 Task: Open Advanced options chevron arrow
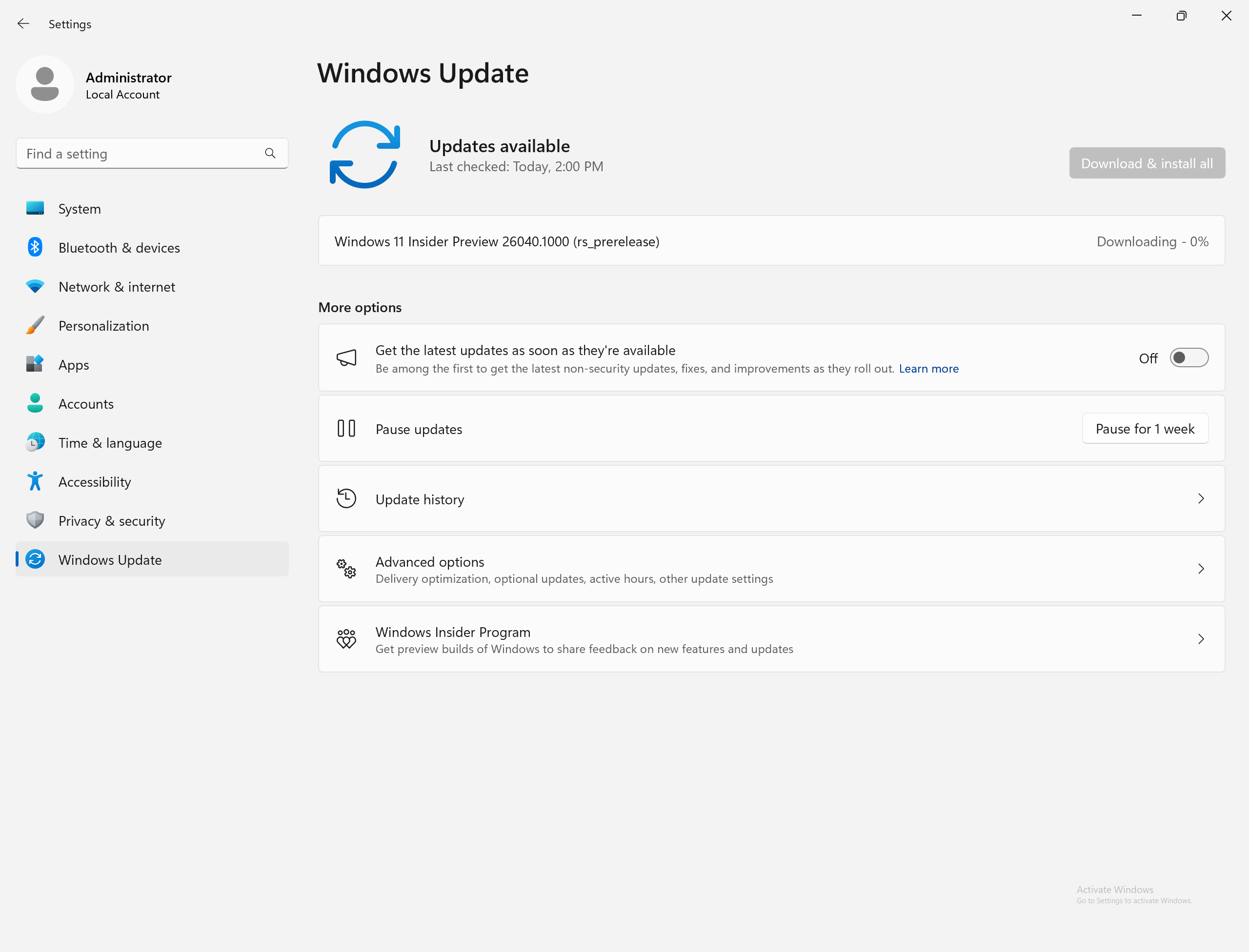coord(1200,569)
